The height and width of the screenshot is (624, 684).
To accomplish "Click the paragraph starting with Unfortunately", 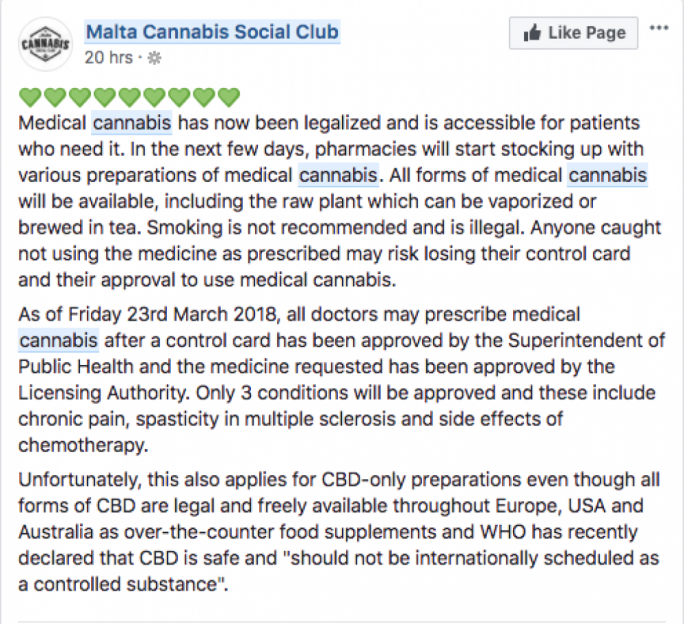I will point(339,532).
